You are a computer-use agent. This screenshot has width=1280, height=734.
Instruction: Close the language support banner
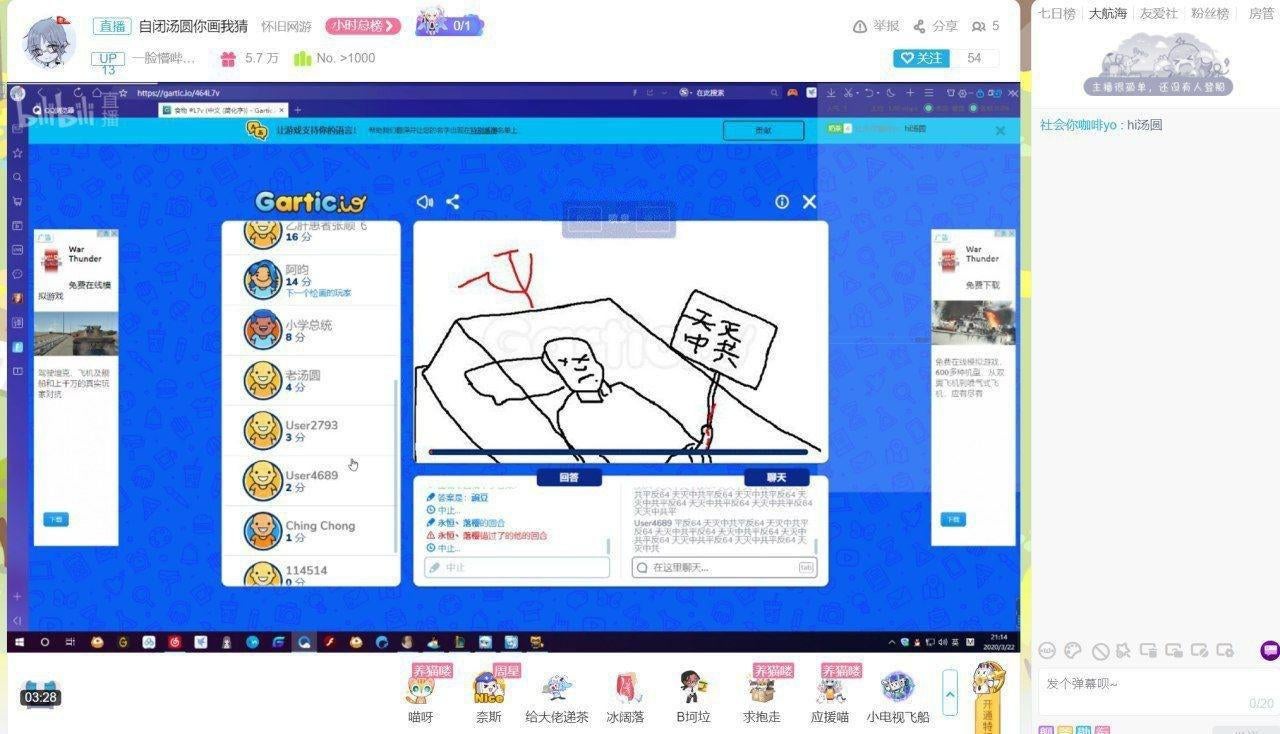(x=1000, y=130)
